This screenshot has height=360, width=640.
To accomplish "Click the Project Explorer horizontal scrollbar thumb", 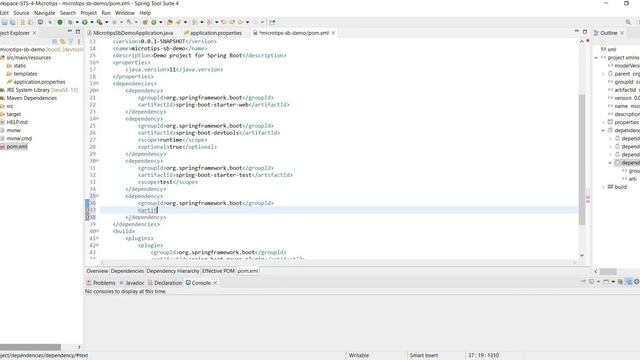I will [30, 347].
